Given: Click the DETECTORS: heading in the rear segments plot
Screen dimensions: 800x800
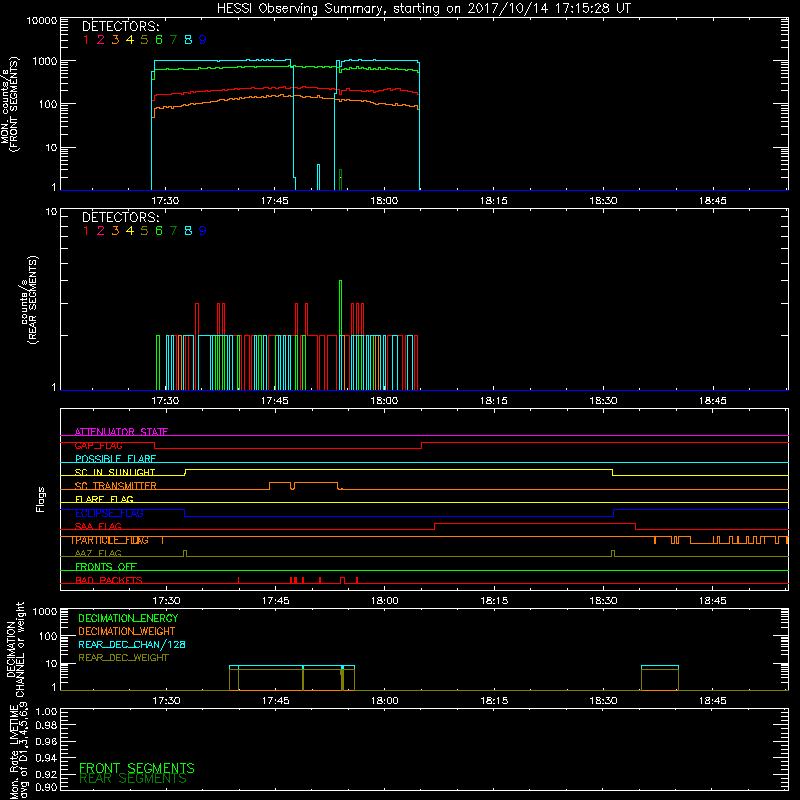Looking at the screenshot, I should click(x=120, y=217).
